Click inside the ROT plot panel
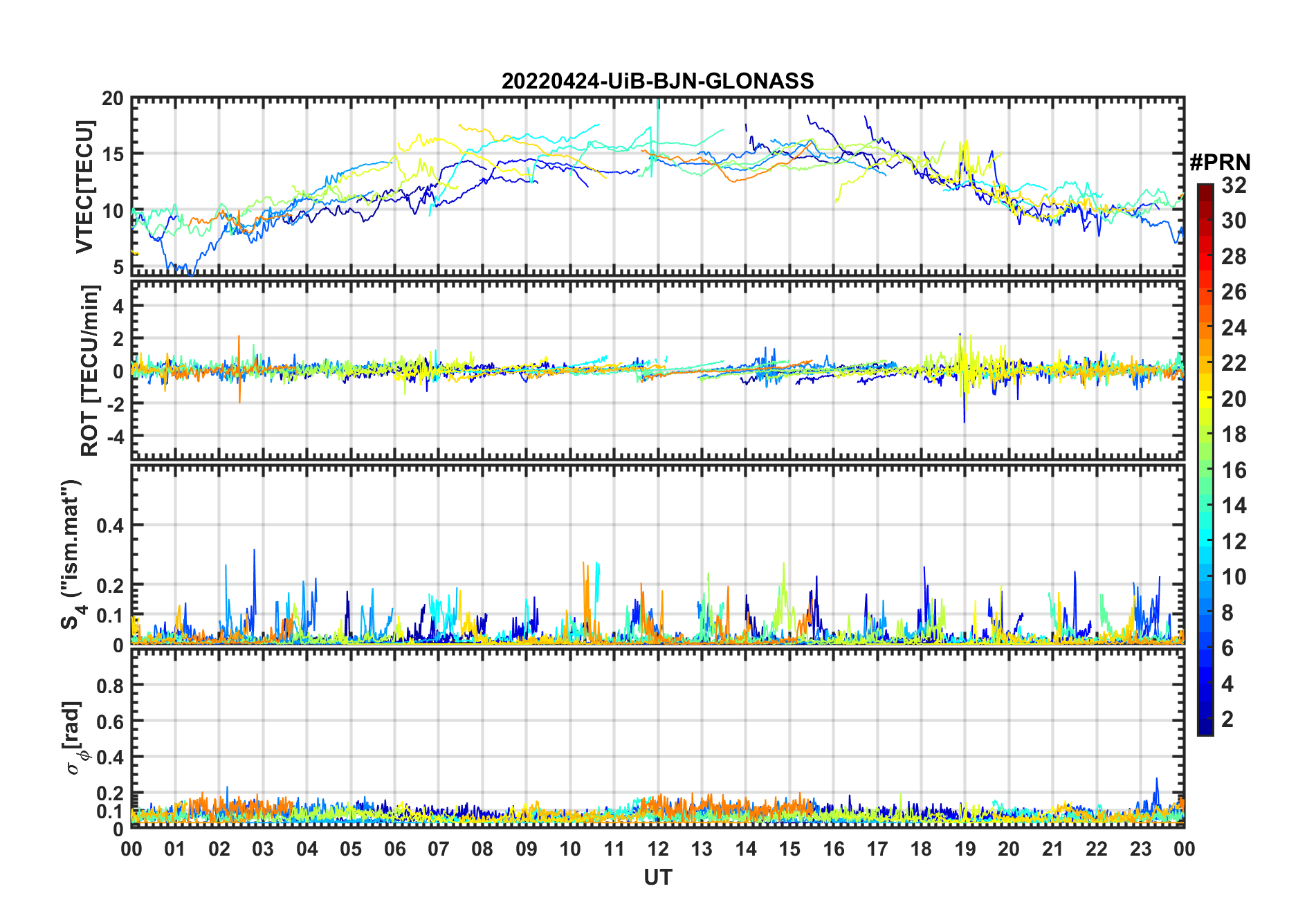The image size is (1316, 920). 657,370
